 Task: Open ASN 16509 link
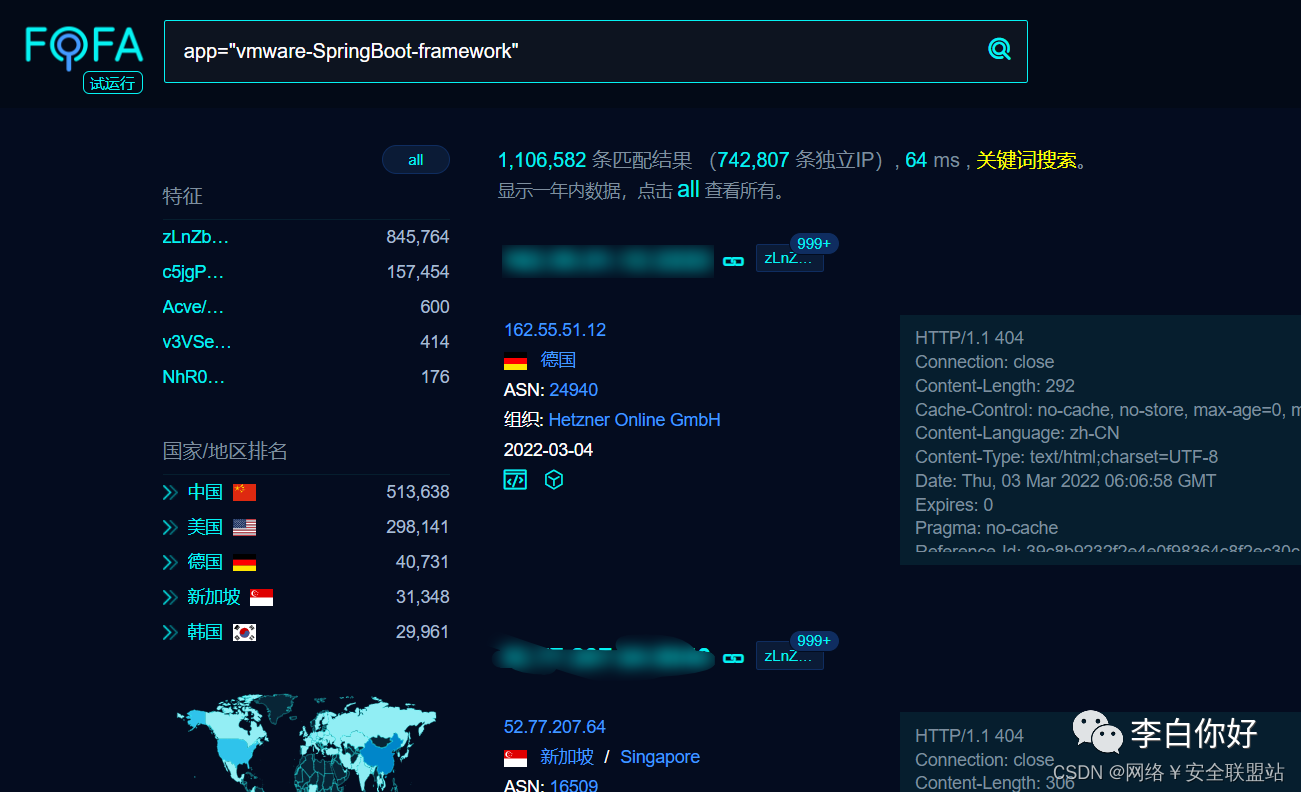(574, 785)
